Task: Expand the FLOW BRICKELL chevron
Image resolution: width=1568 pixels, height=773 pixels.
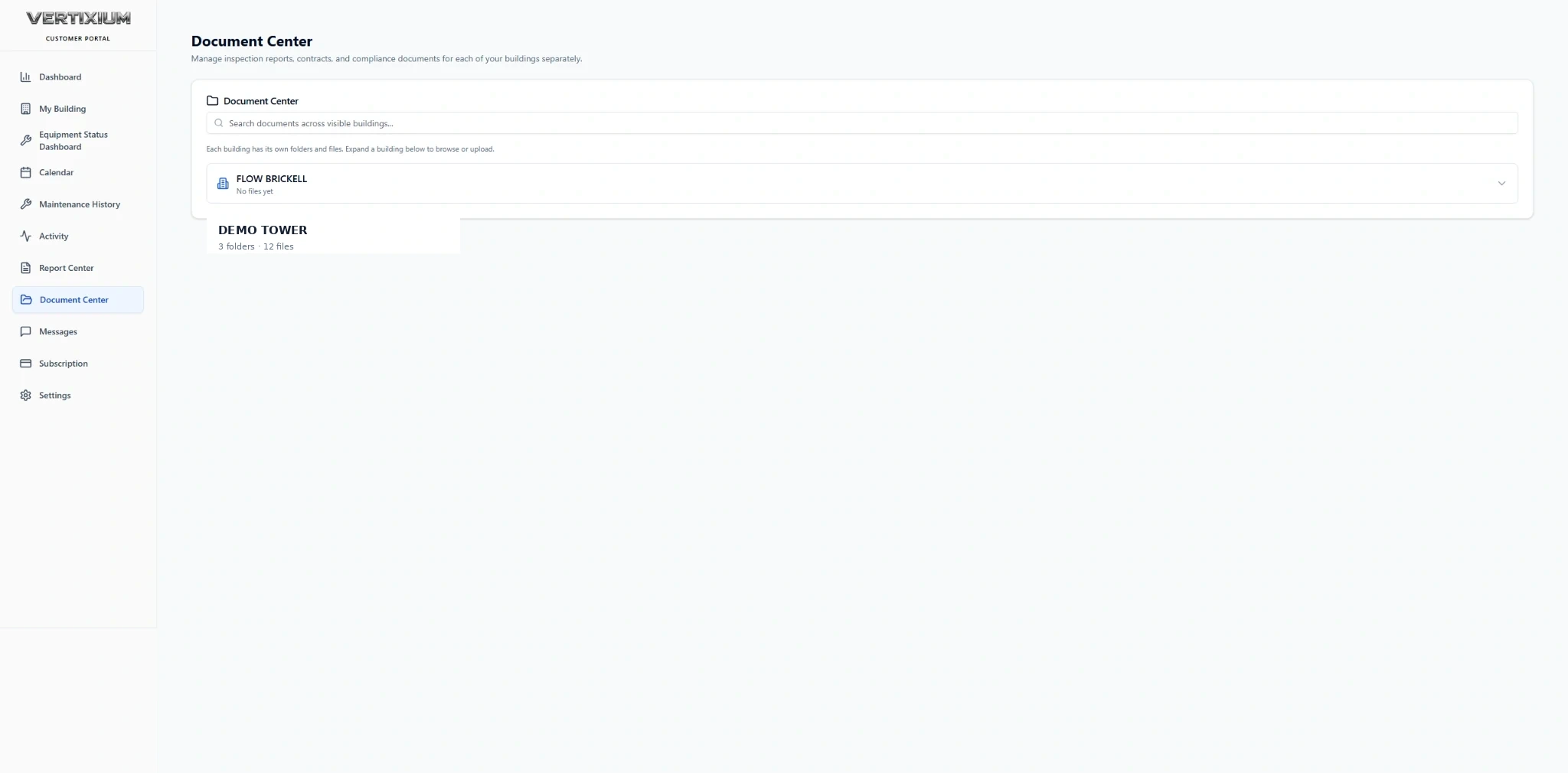Action: tap(1501, 184)
